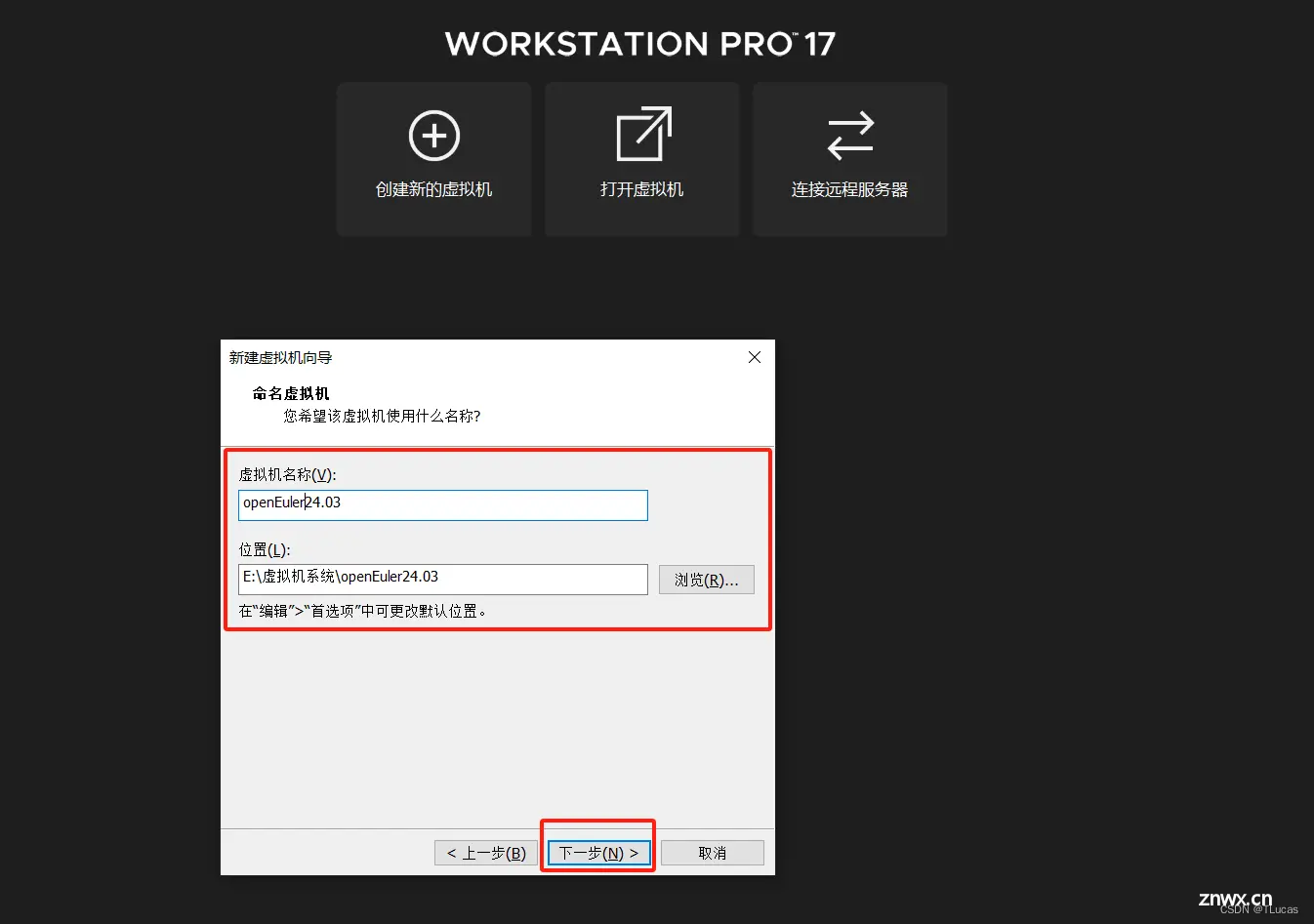The width and height of the screenshot is (1314, 924).
Task: Click the hint text about 首选项 default location
Action: point(363,612)
